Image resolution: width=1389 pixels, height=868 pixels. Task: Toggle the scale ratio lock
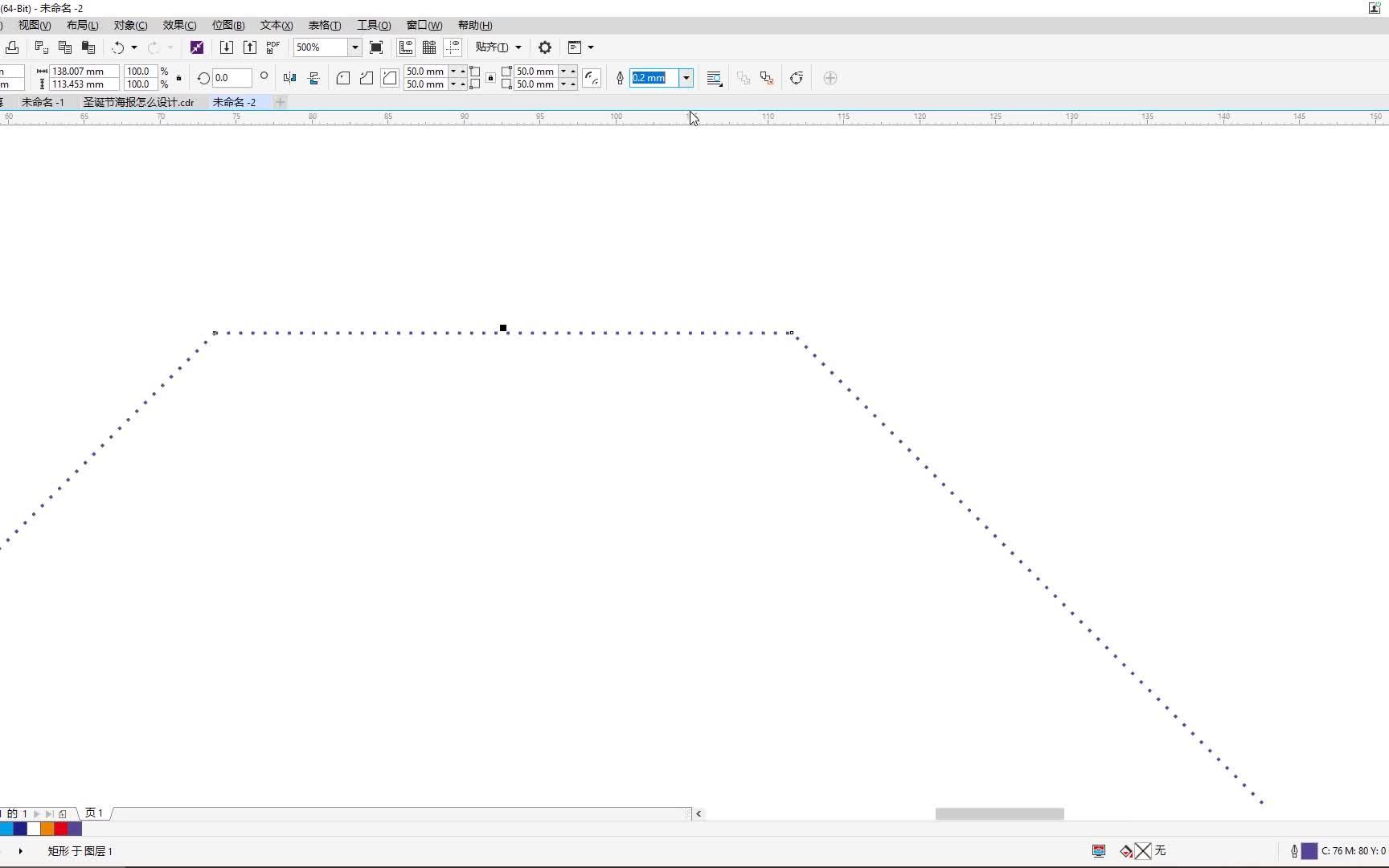coord(178,78)
